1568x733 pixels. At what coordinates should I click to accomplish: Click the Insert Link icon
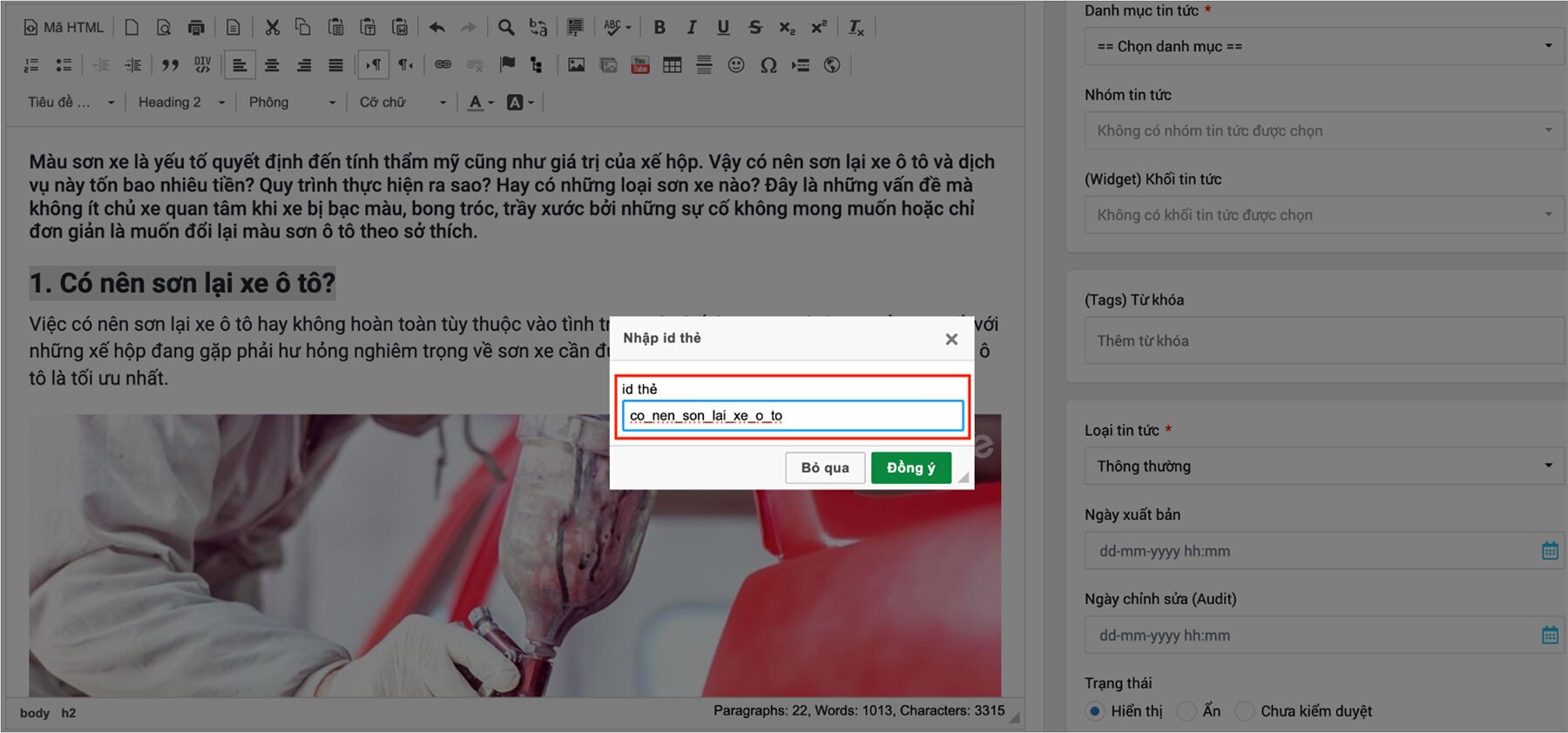tap(443, 65)
